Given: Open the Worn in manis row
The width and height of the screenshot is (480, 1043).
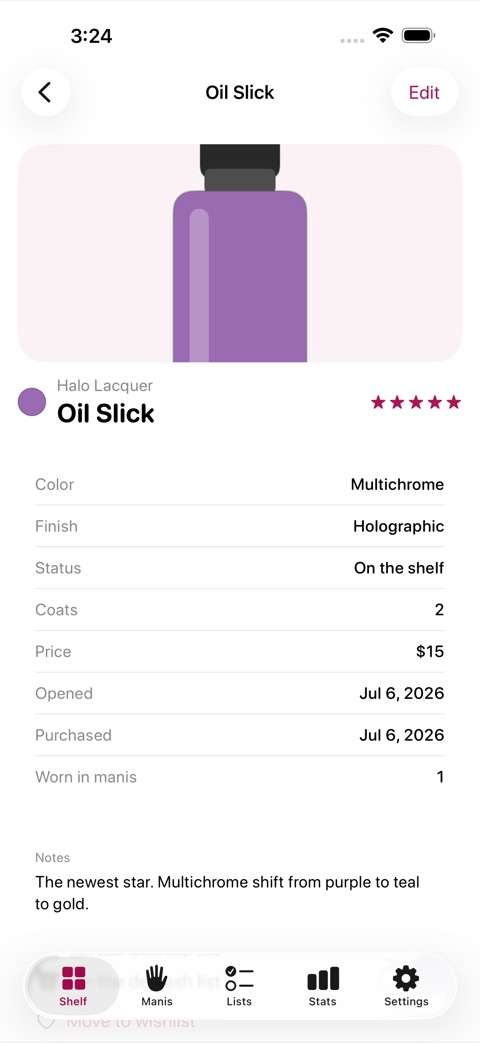Looking at the screenshot, I should click(x=239, y=777).
